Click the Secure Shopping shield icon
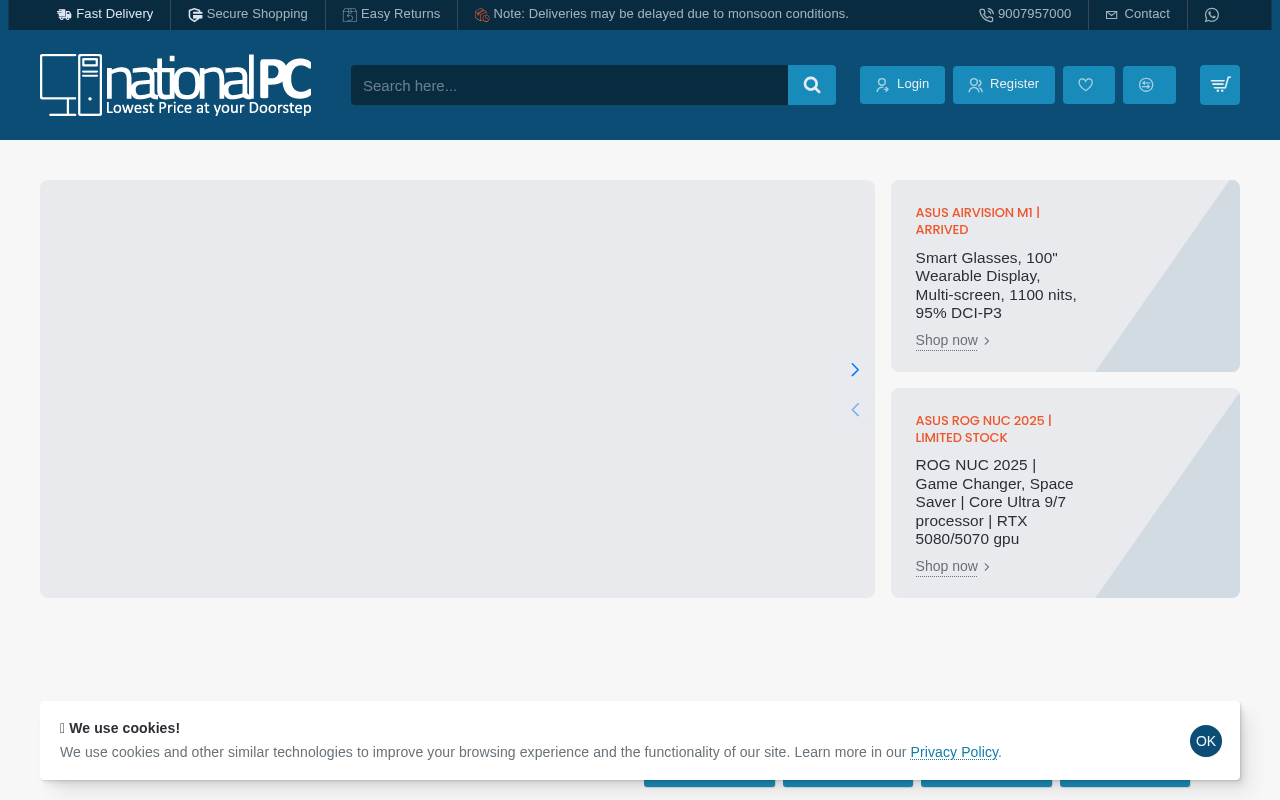This screenshot has width=1280, height=800. click(195, 15)
